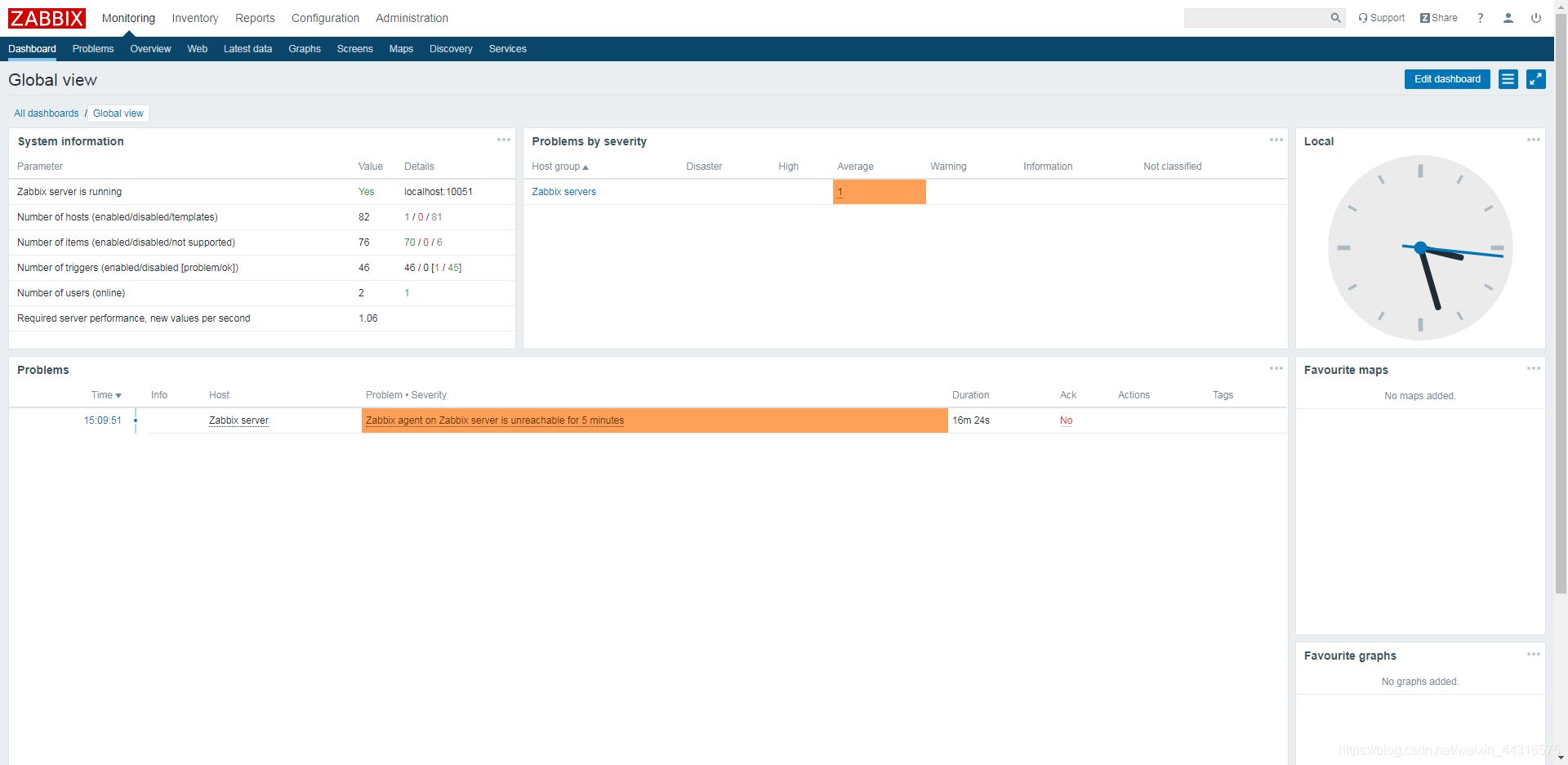This screenshot has width=1568, height=765.
Task: Click the Global view breadcrumb link
Action: [118, 113]
